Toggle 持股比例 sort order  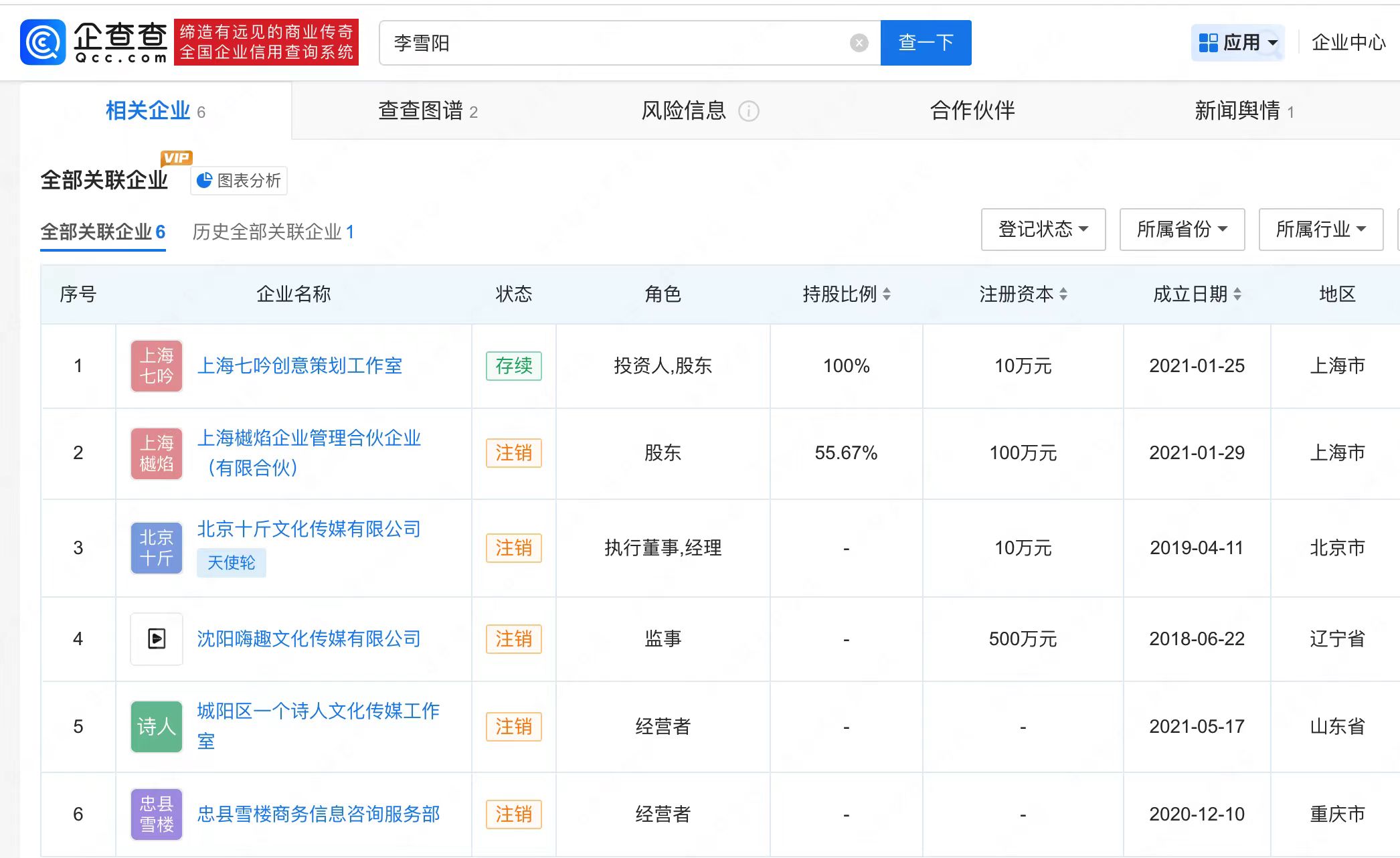(x=888, y=294)
